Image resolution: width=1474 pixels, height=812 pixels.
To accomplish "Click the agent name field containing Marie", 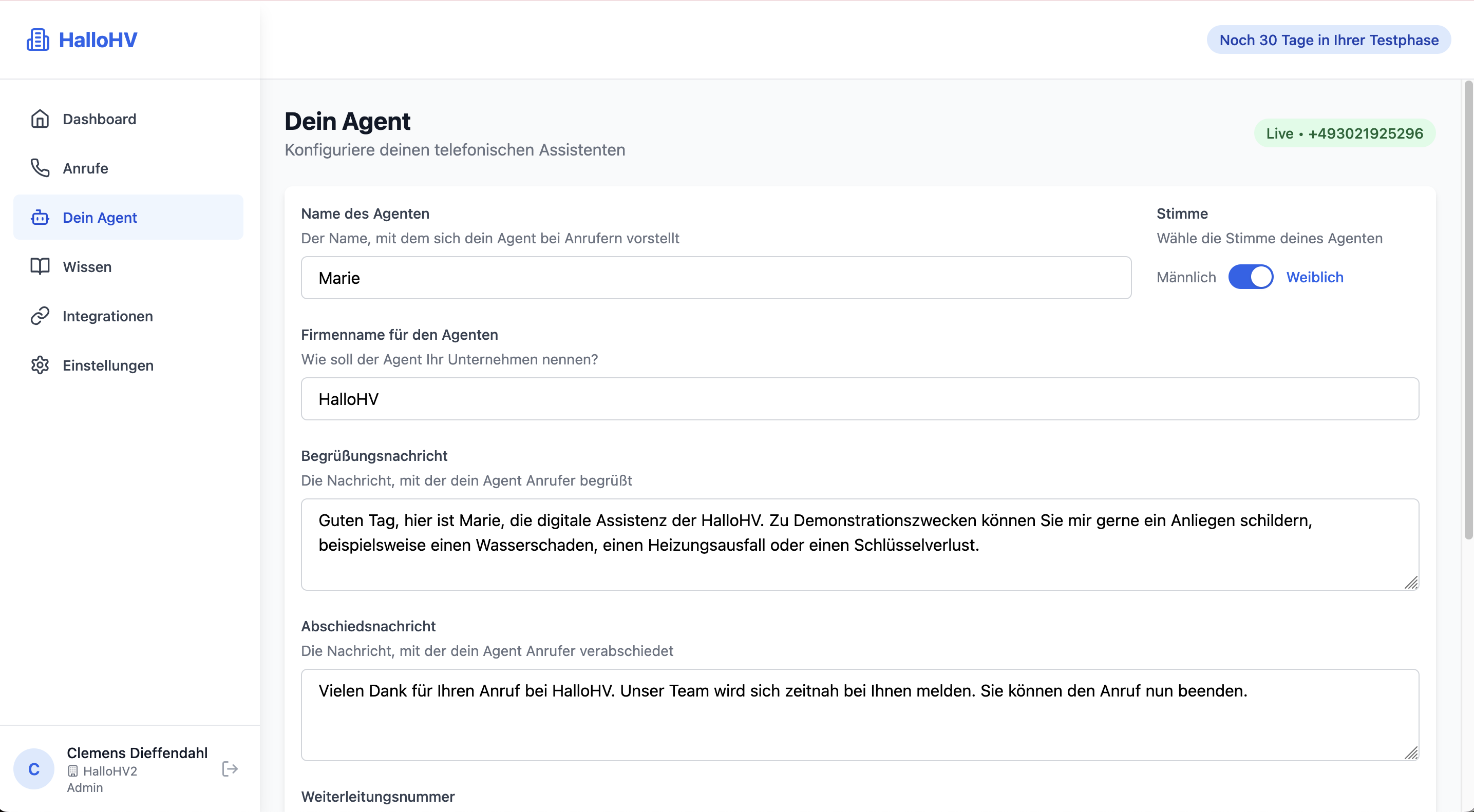I will tap(716, 278).
